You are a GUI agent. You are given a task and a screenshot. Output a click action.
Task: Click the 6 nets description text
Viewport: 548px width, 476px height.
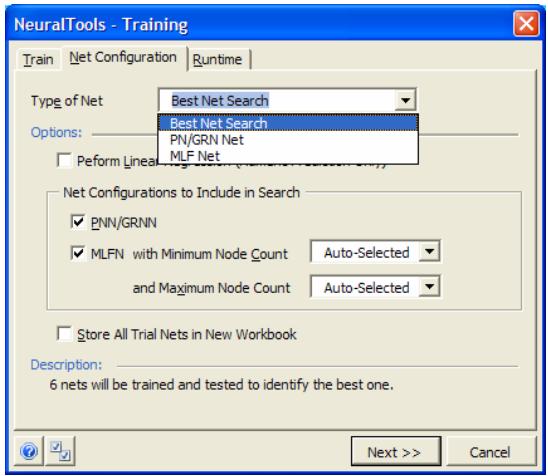222,385
